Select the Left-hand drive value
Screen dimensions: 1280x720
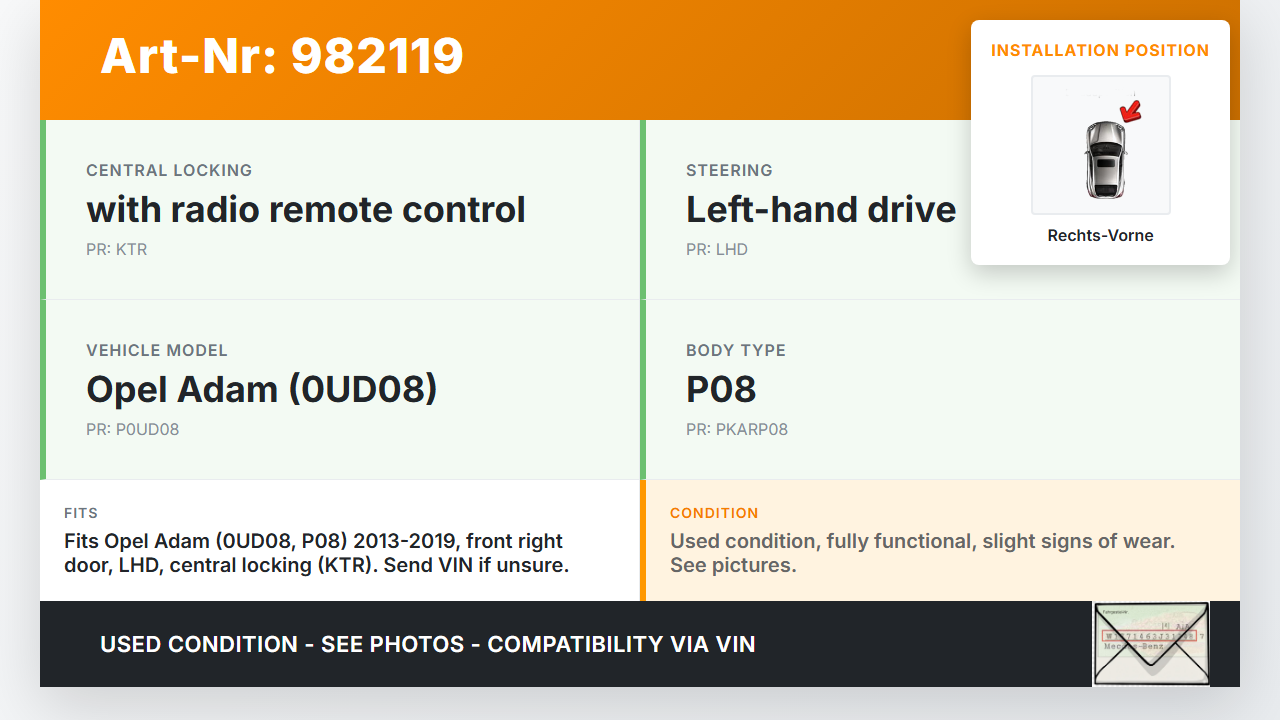(x=821, y=210)
